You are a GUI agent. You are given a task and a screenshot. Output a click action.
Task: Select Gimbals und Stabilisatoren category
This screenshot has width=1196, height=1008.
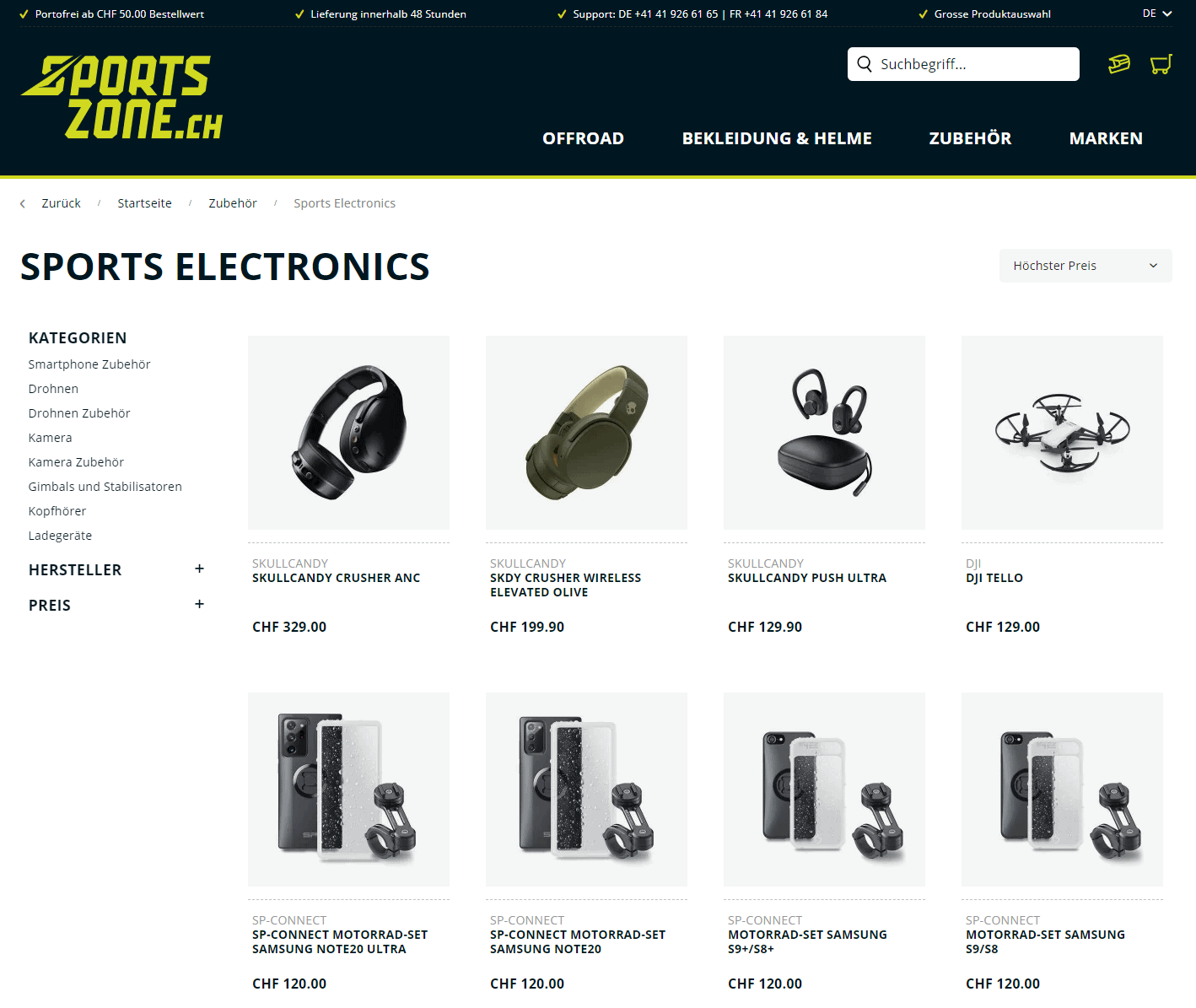click(x=105, y=487)
